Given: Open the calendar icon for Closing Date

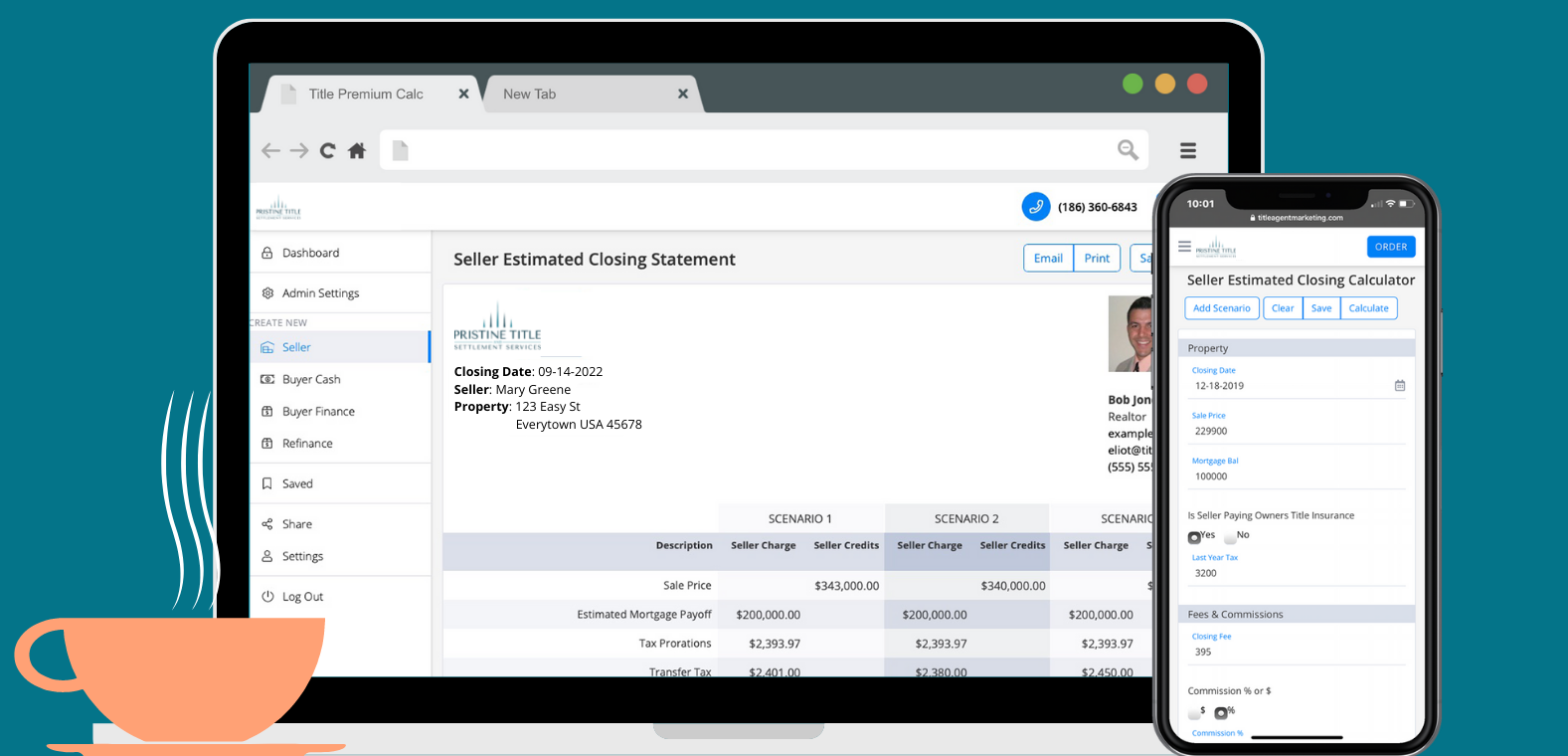Looking at the screenshot, I should (x=1400, y=386).
